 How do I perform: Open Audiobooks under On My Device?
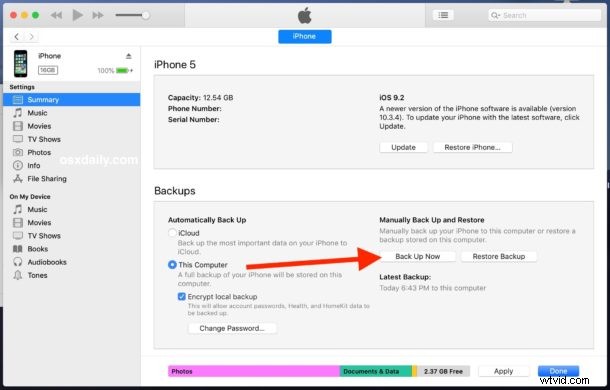(x=72, y=262)
